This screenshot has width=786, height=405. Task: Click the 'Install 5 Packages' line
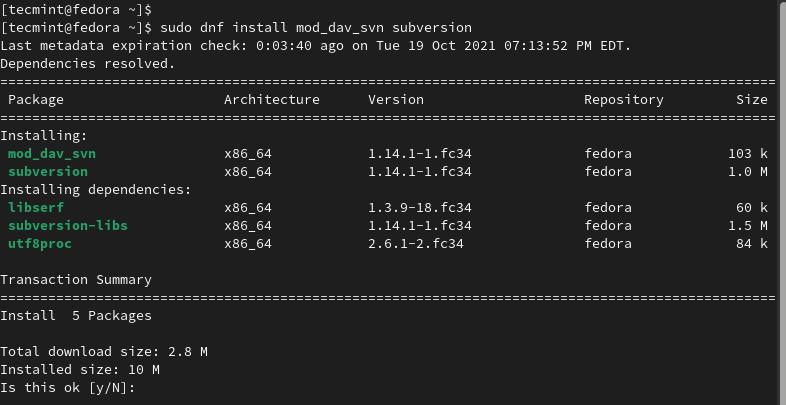(75, 316)
